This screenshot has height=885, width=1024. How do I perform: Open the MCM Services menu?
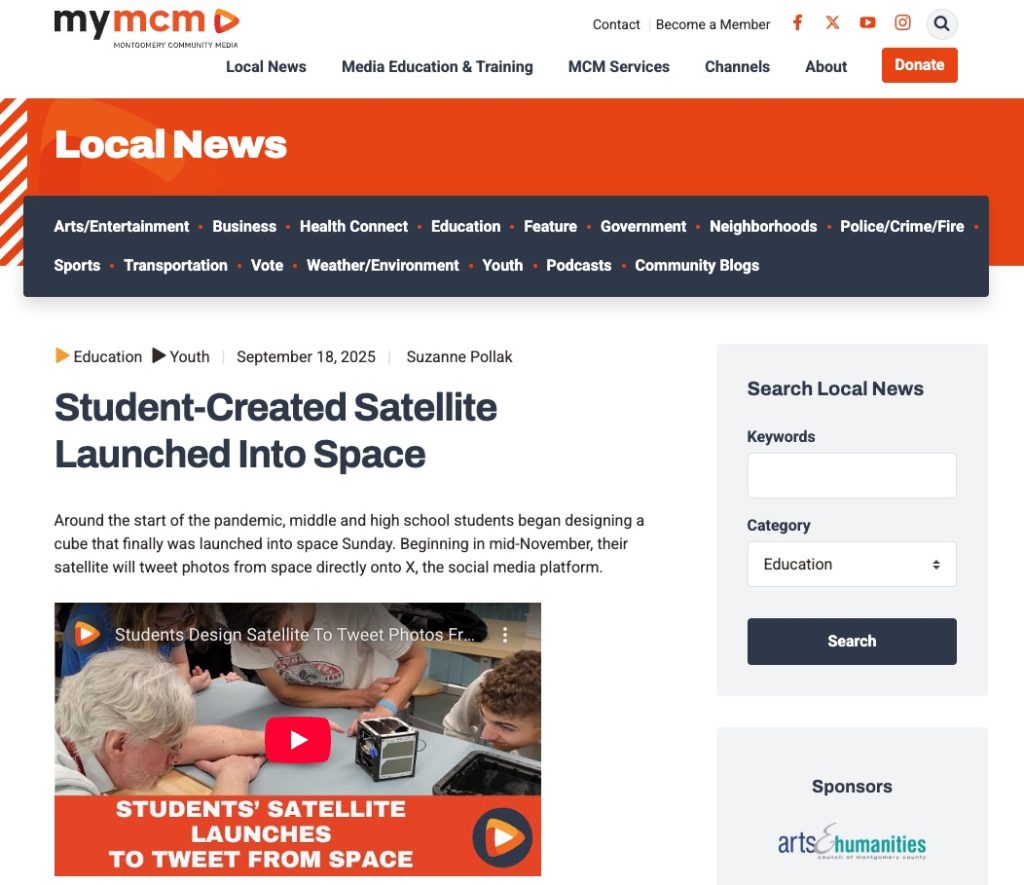pyautogui.click(x=618, y=67)
